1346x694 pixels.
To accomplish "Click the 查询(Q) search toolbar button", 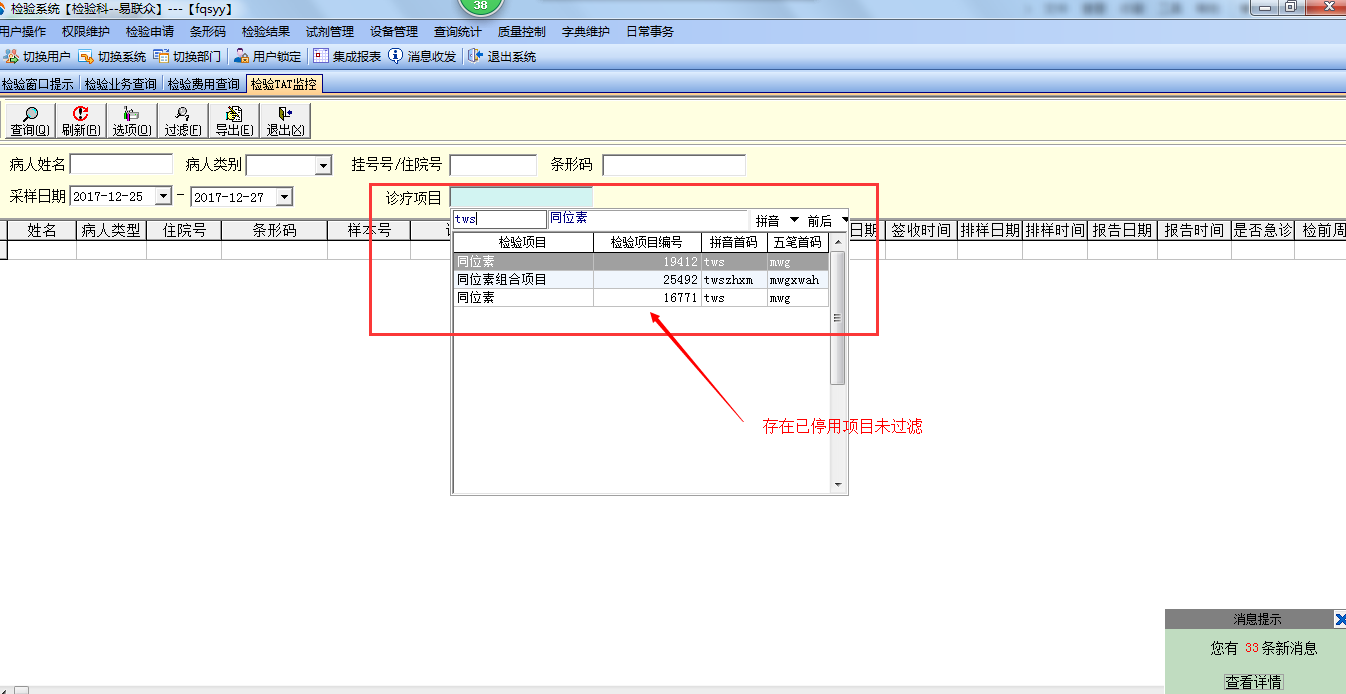I will coord(30,121).
